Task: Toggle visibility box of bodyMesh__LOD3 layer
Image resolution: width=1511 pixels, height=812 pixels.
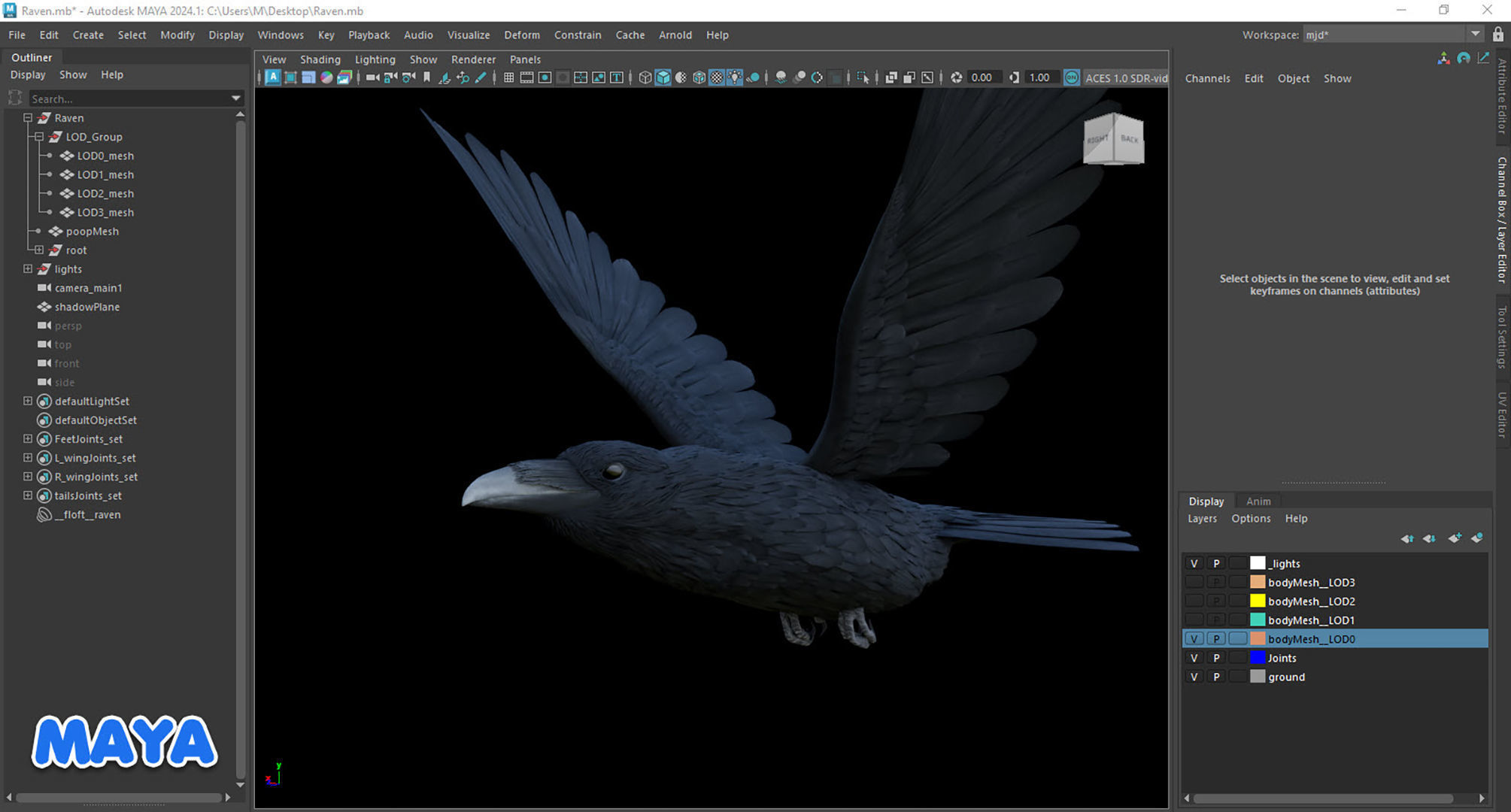Action: 1194,582
